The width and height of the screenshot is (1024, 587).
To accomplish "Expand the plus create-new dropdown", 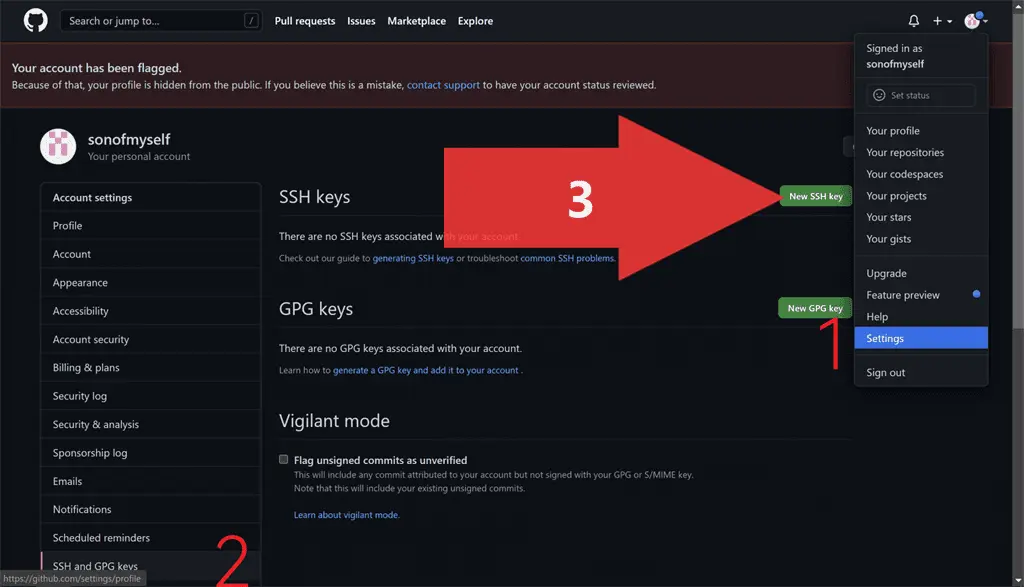I will (x=942, y=21).
